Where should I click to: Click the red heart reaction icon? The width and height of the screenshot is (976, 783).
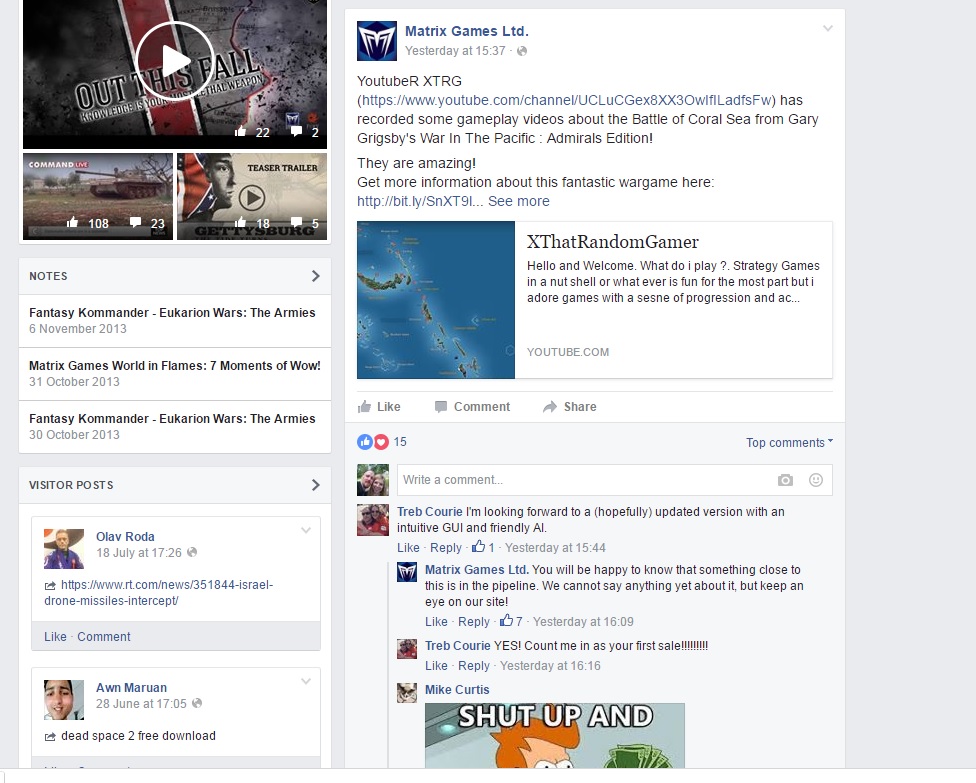(x=381, y=442)
